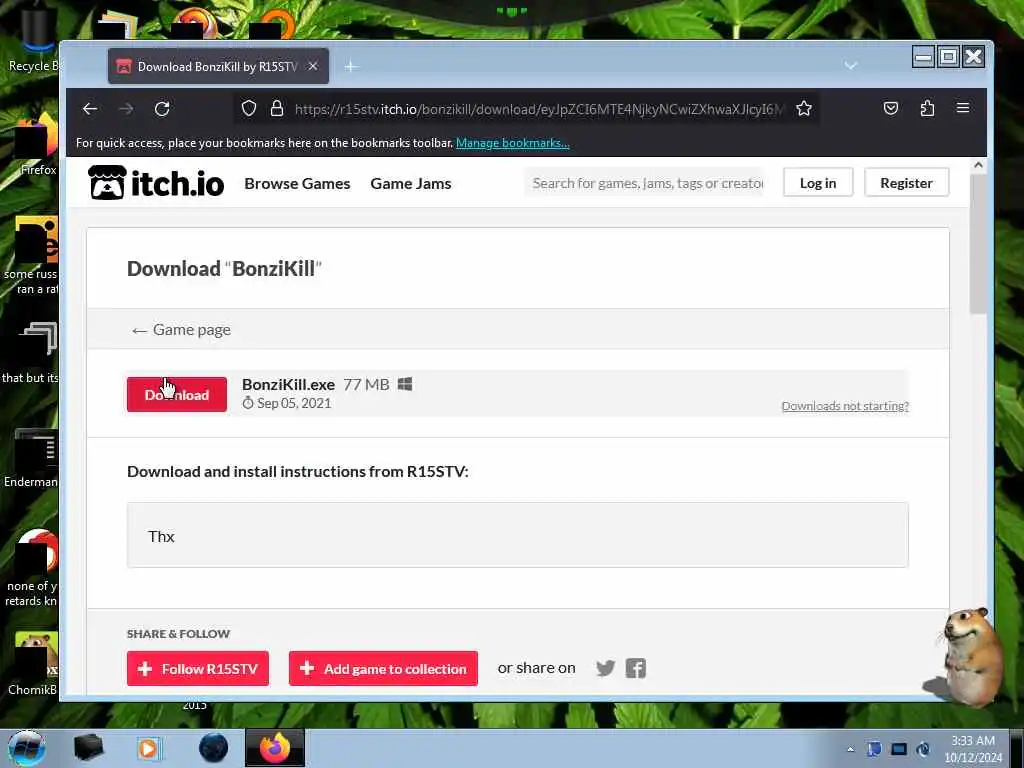The width and height of the screenshot is (1024, 768).
Task: Open Browse Games menu item
Action: point(297,184)
